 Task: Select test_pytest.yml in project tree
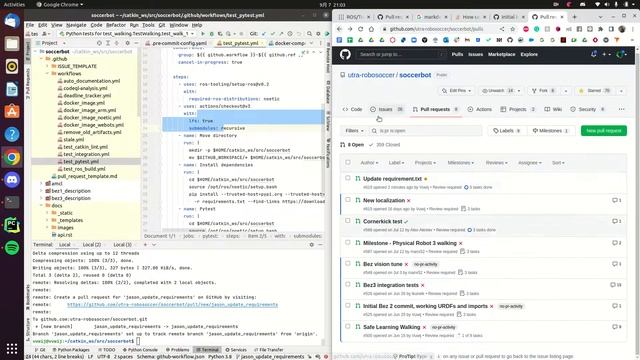[x=81, y=162]
